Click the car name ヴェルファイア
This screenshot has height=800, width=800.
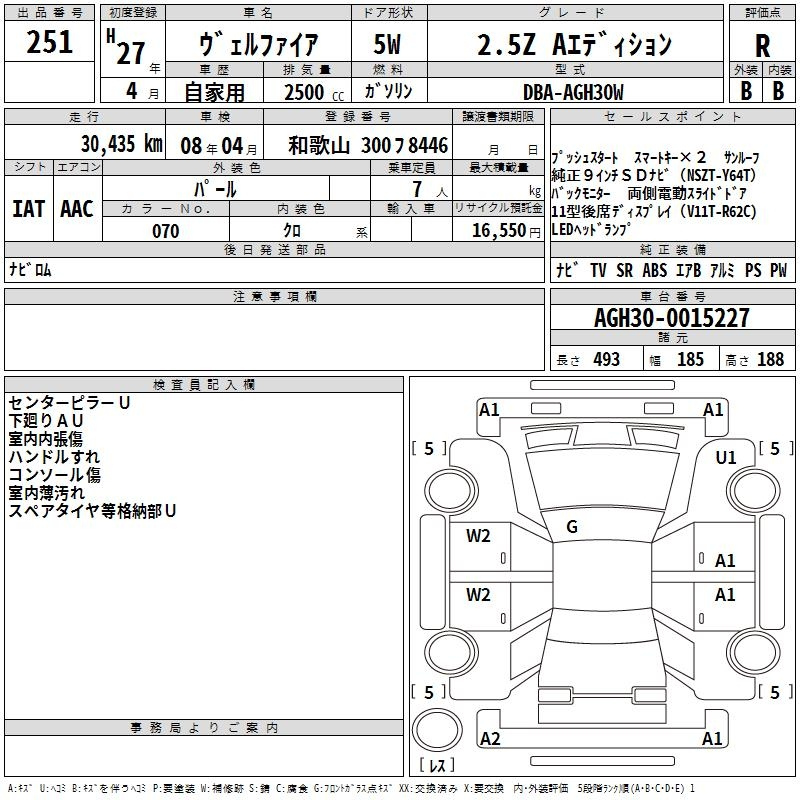(x=258, y=44)
